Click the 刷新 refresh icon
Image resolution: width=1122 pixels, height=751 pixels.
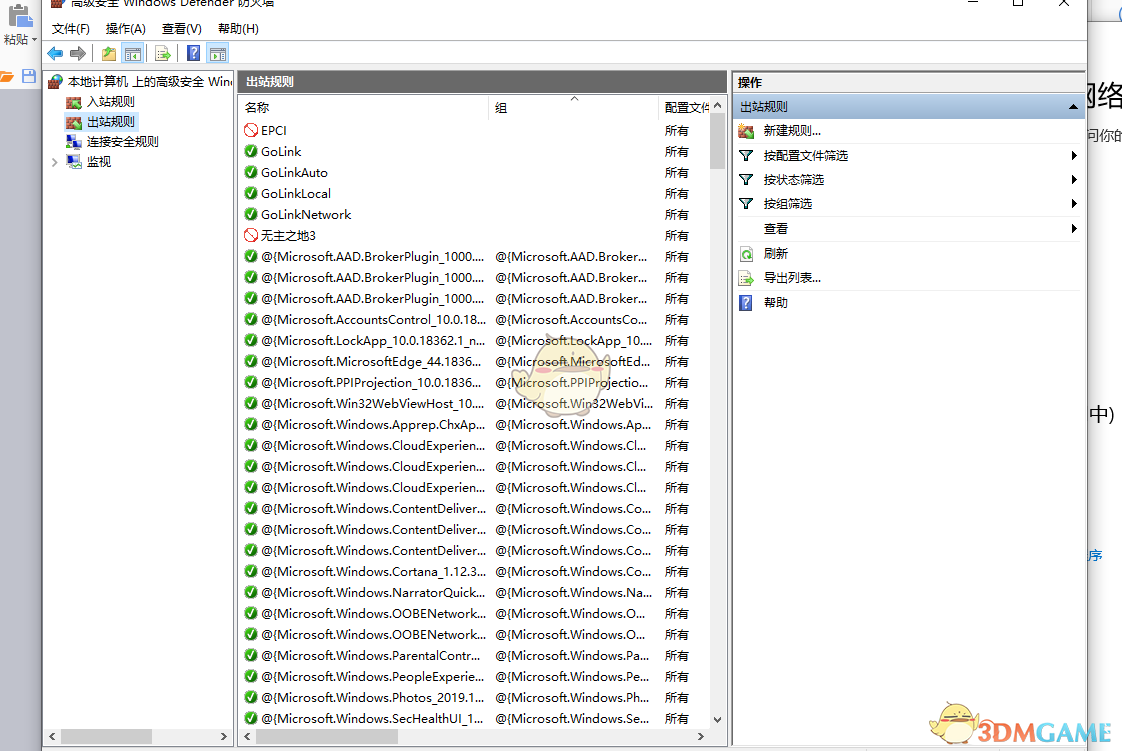[746, 254]
